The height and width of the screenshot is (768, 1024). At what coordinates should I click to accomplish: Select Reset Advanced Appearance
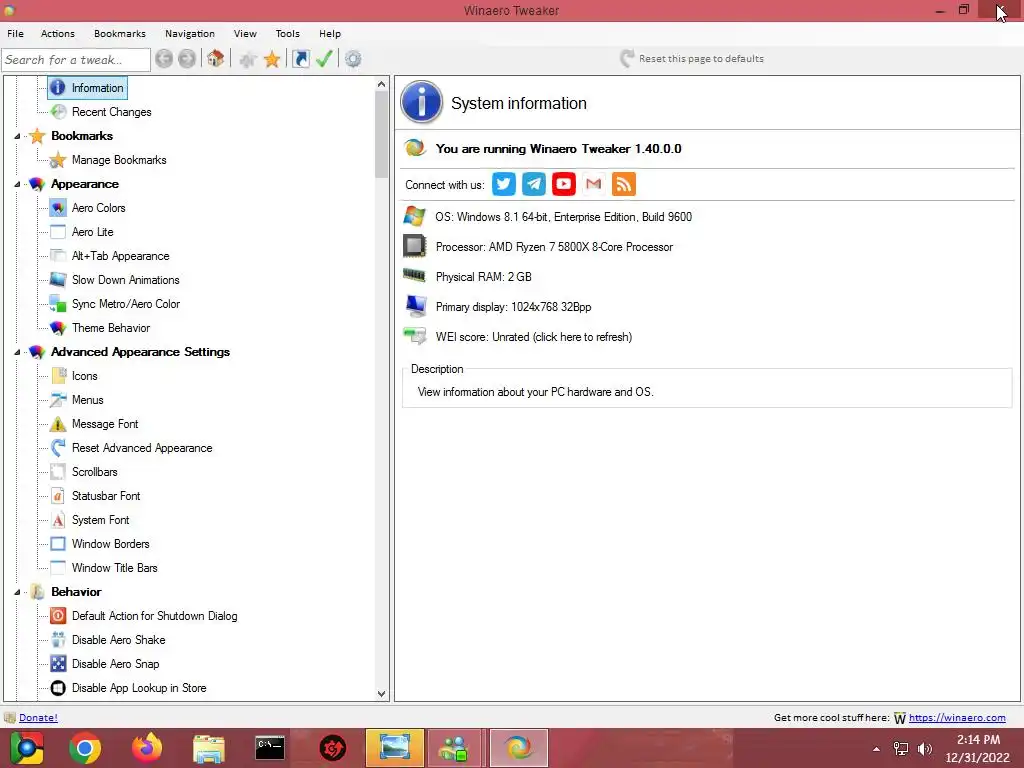coord(142,448)
